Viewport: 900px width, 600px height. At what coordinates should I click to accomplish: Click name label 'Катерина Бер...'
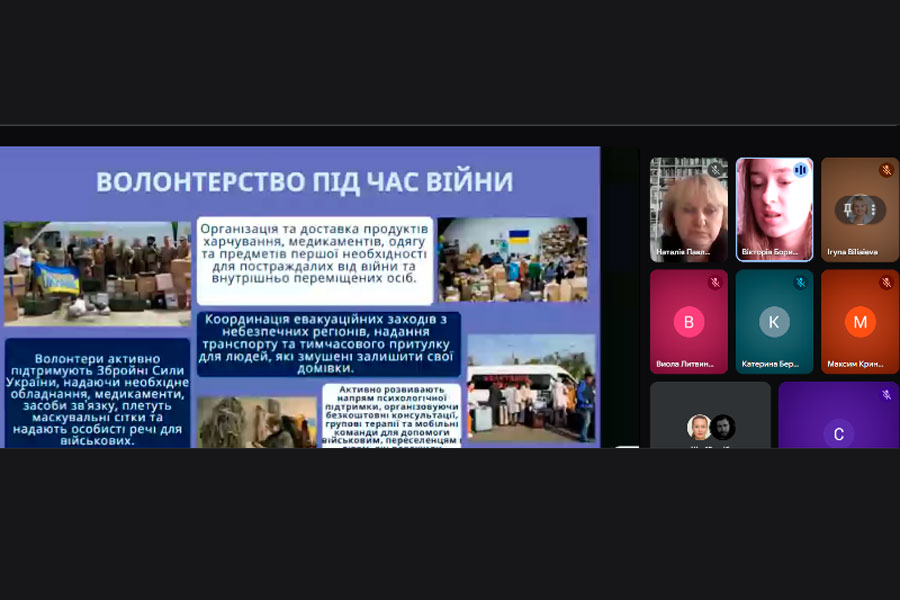click(770, 364)
